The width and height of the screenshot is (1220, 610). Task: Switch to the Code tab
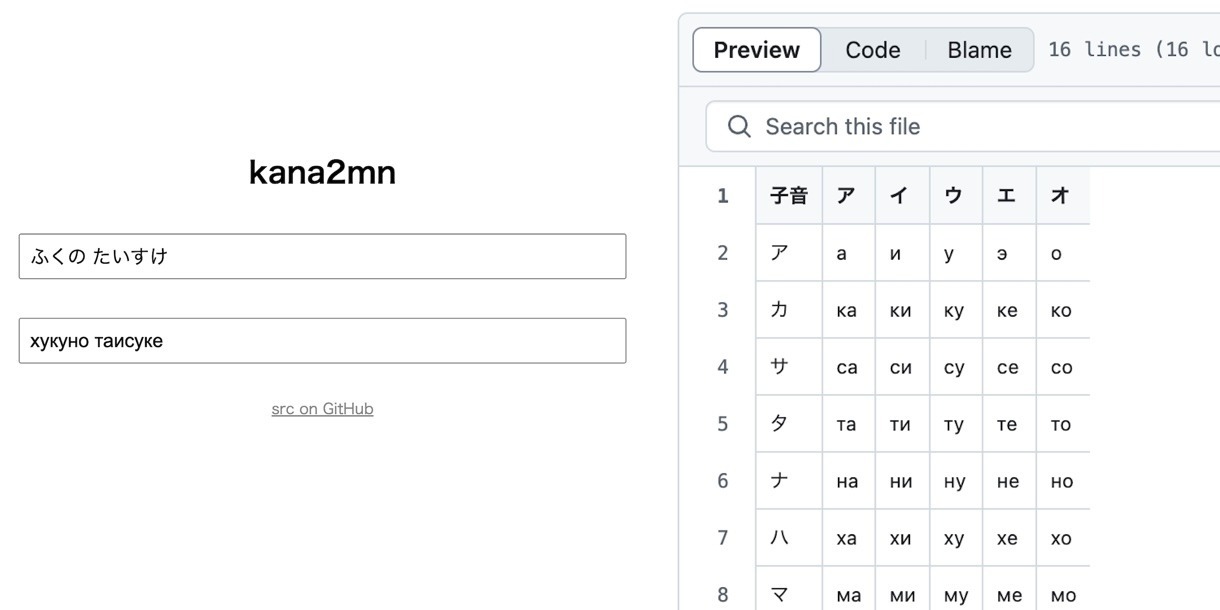point(873,50)
